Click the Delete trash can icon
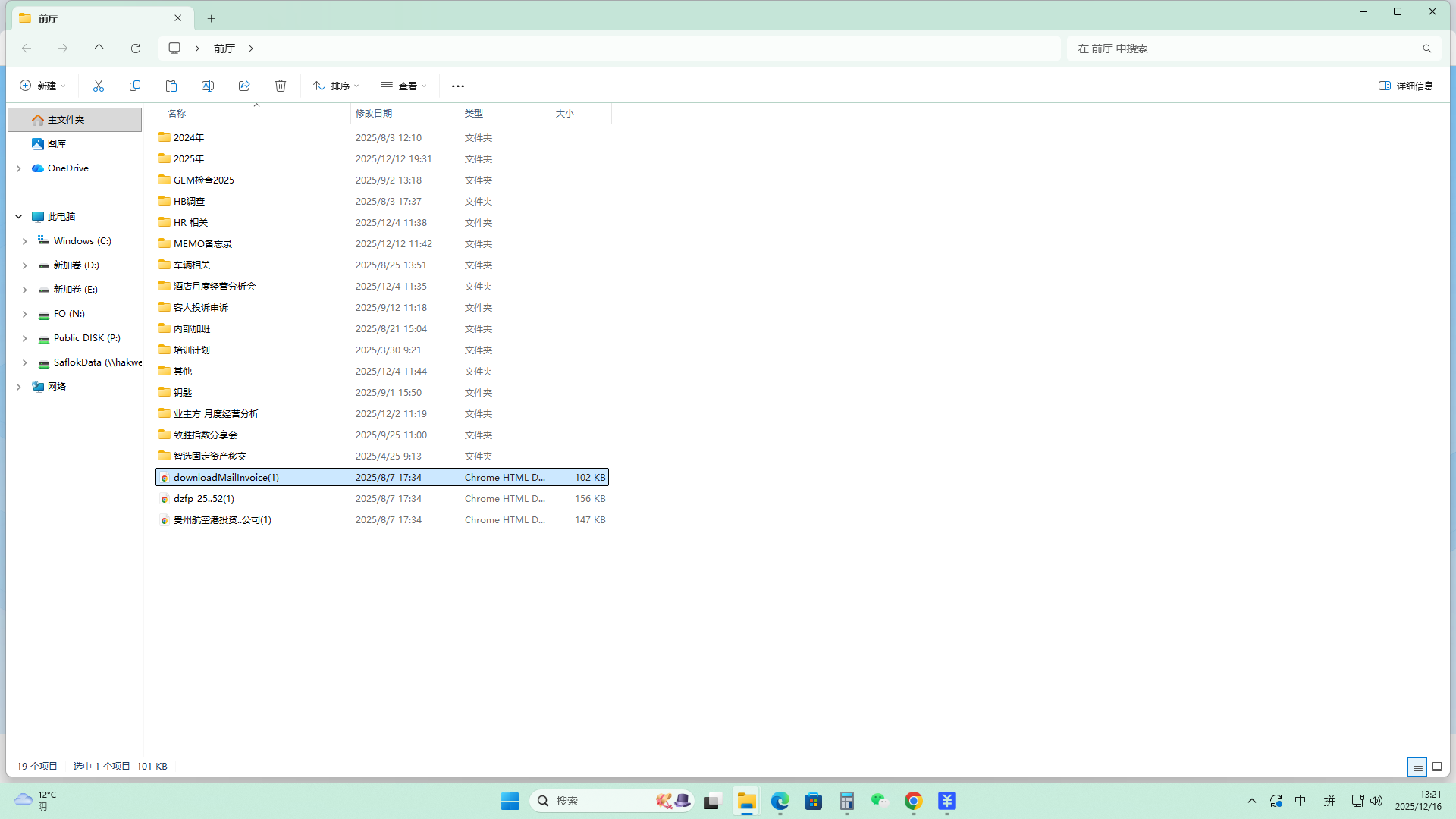Viewport: 1456px width, 819px height. (281, 86)
